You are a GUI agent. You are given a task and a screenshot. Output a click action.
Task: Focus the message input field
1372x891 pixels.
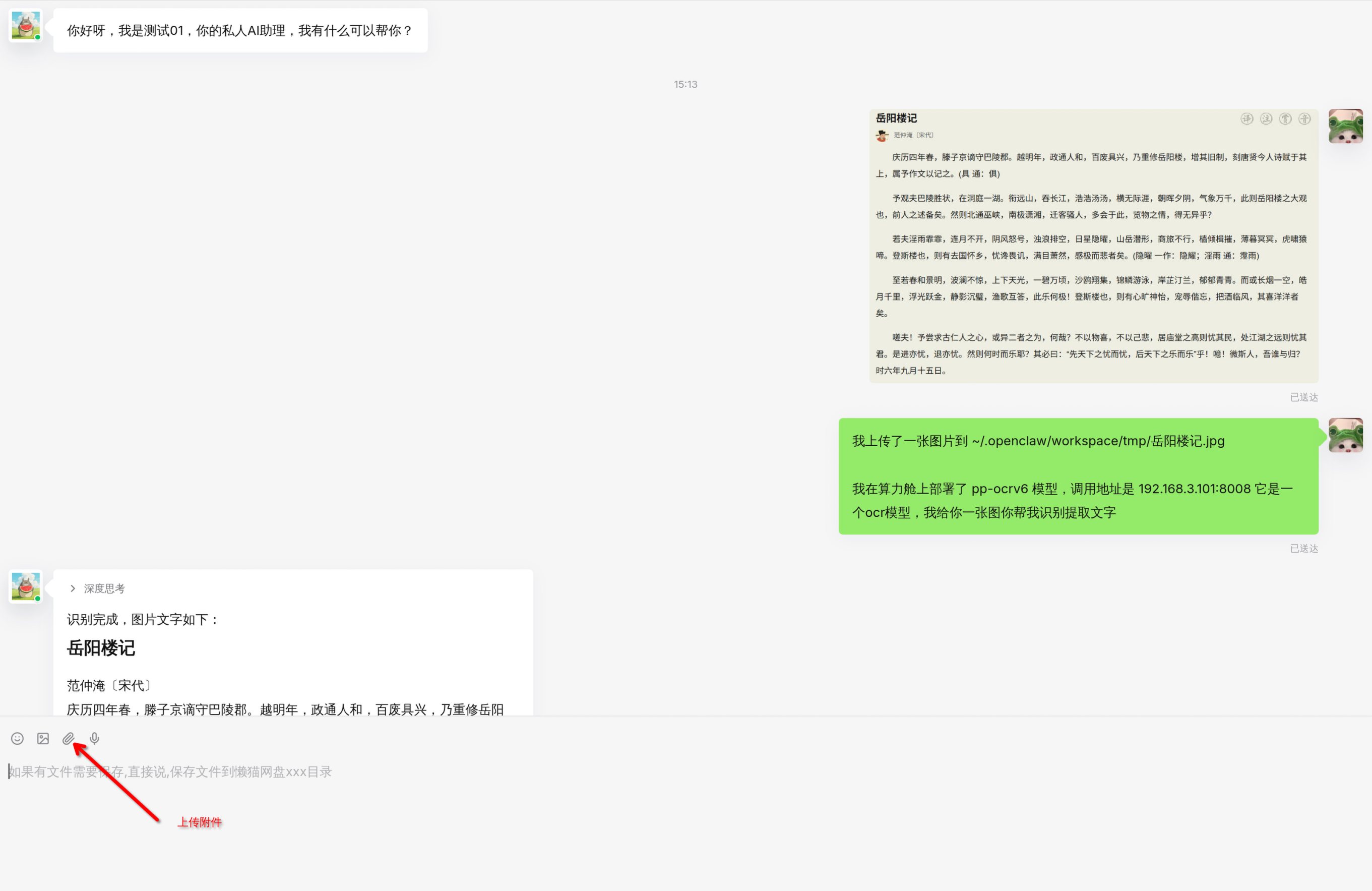[x=686, y=771]
